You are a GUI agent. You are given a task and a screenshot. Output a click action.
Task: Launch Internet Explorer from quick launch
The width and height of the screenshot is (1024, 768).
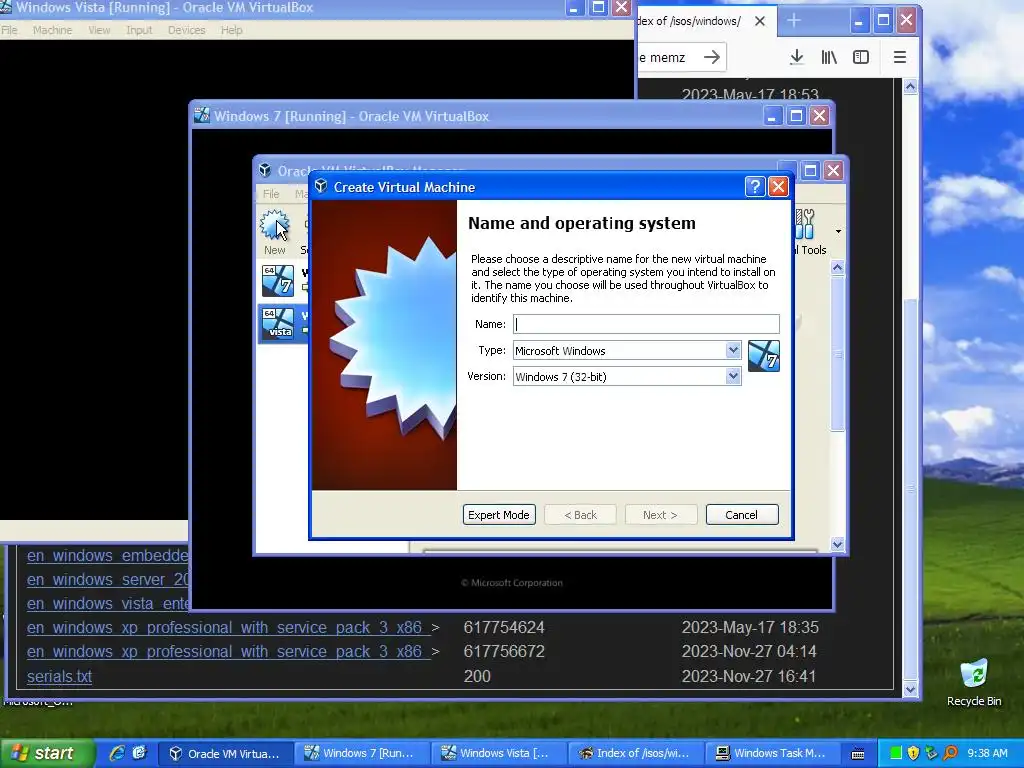point(117,753)
